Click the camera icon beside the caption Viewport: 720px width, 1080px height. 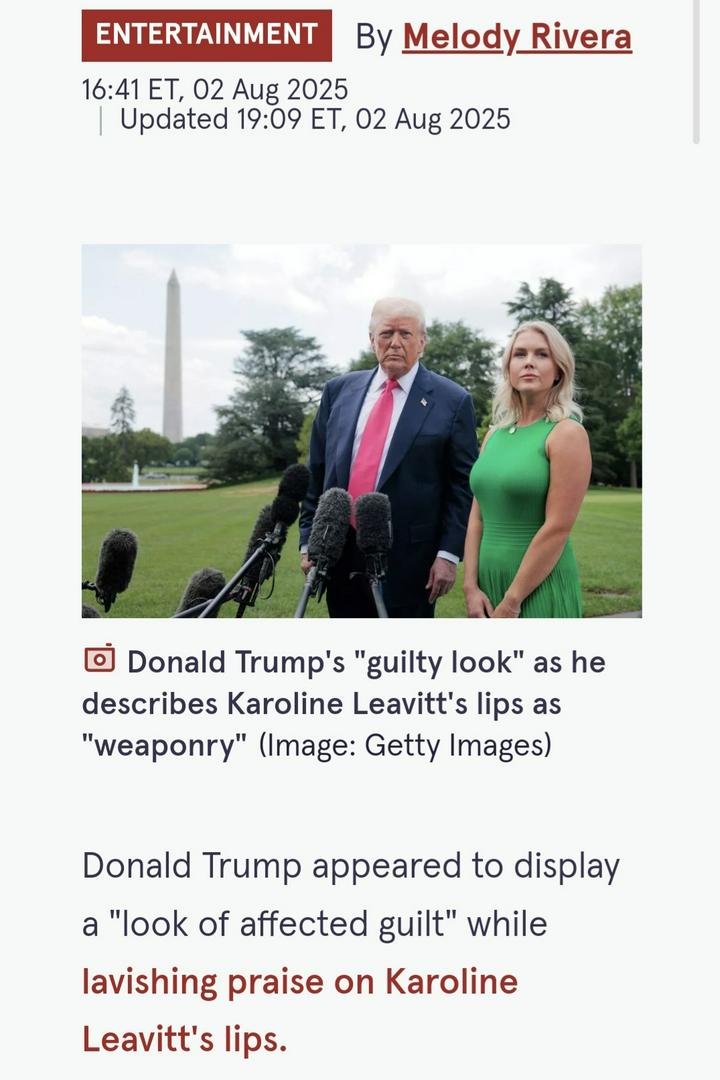pyautogui.click(x=100, y=659)
